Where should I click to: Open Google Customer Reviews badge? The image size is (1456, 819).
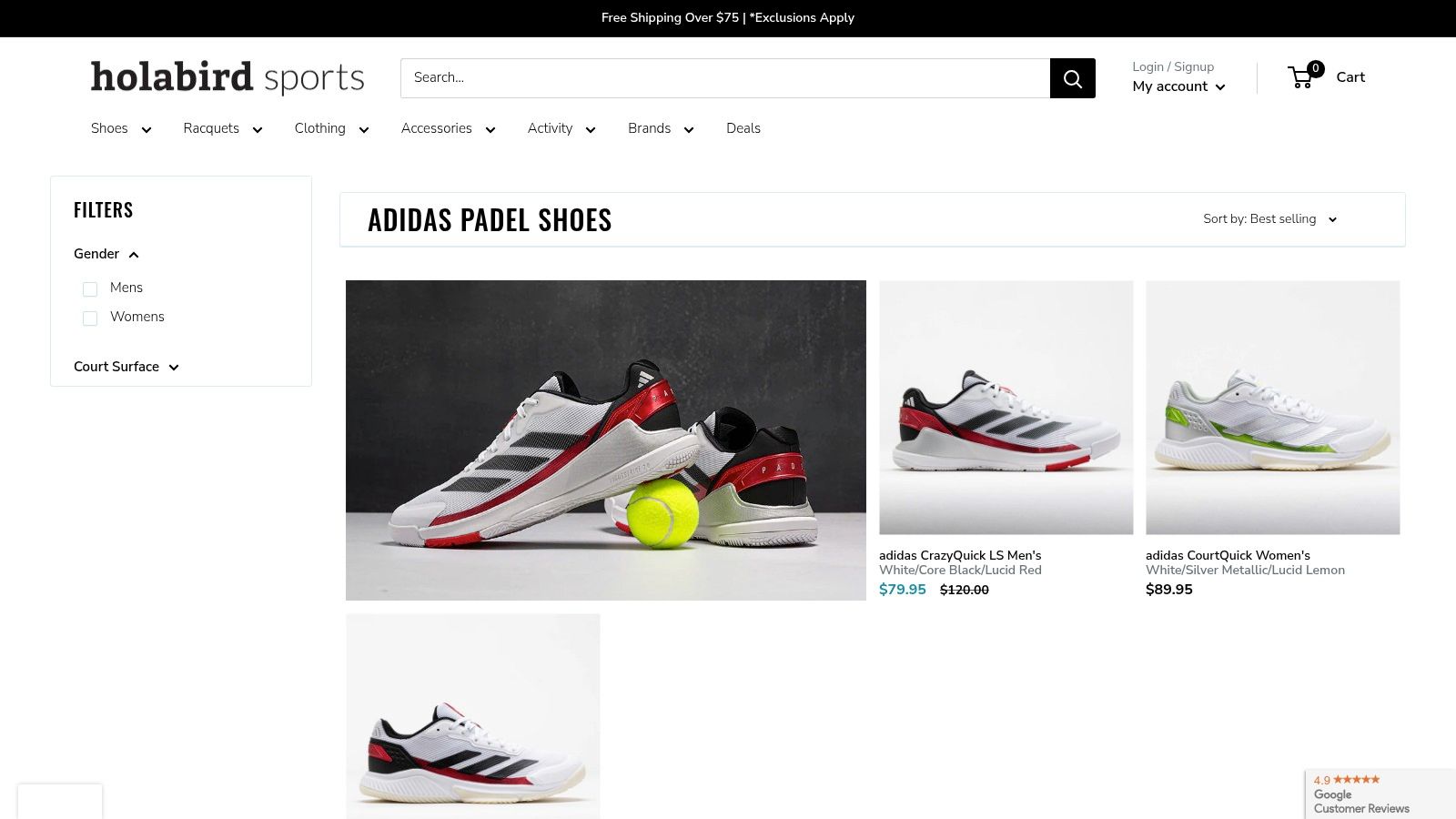[x=1380, y=794]
